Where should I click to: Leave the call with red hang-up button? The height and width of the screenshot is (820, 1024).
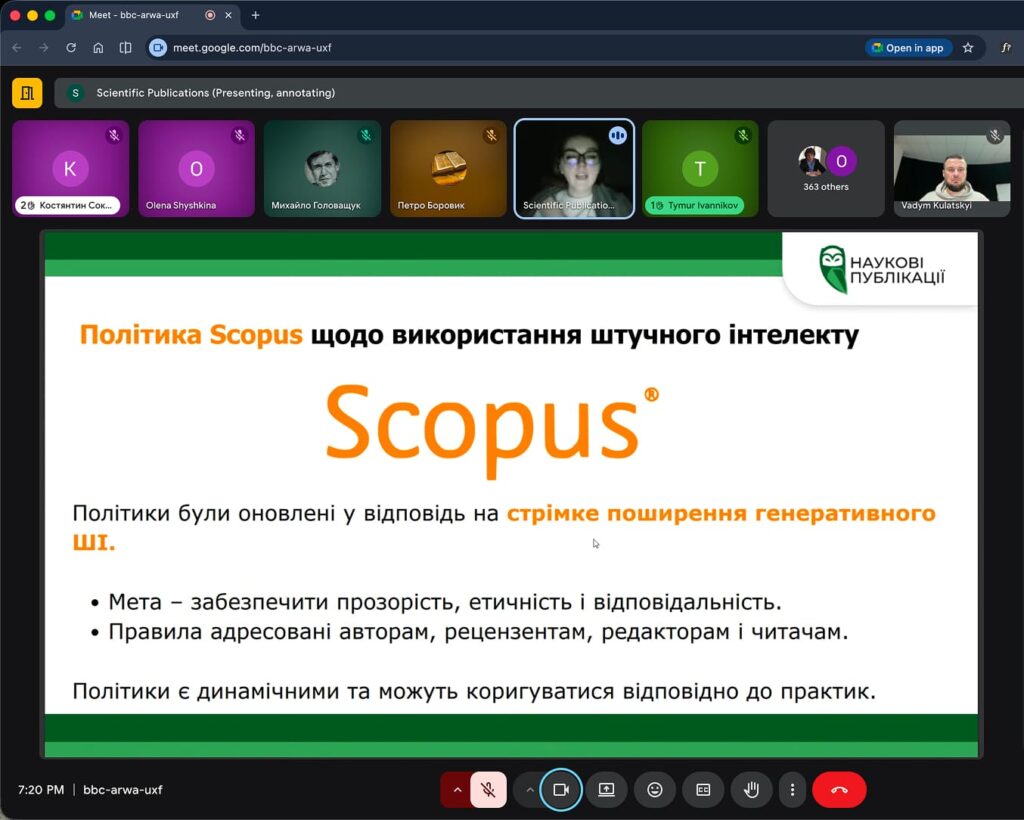pos(839,790)
